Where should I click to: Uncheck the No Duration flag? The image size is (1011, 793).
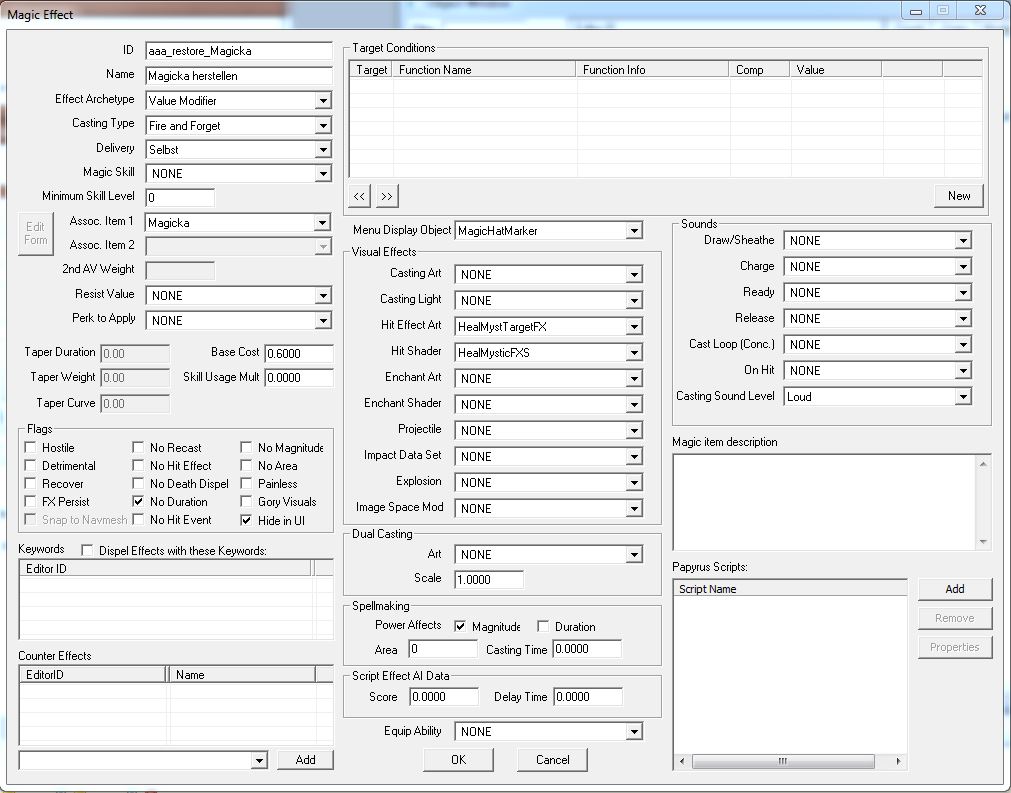click(x=139, y=502)
